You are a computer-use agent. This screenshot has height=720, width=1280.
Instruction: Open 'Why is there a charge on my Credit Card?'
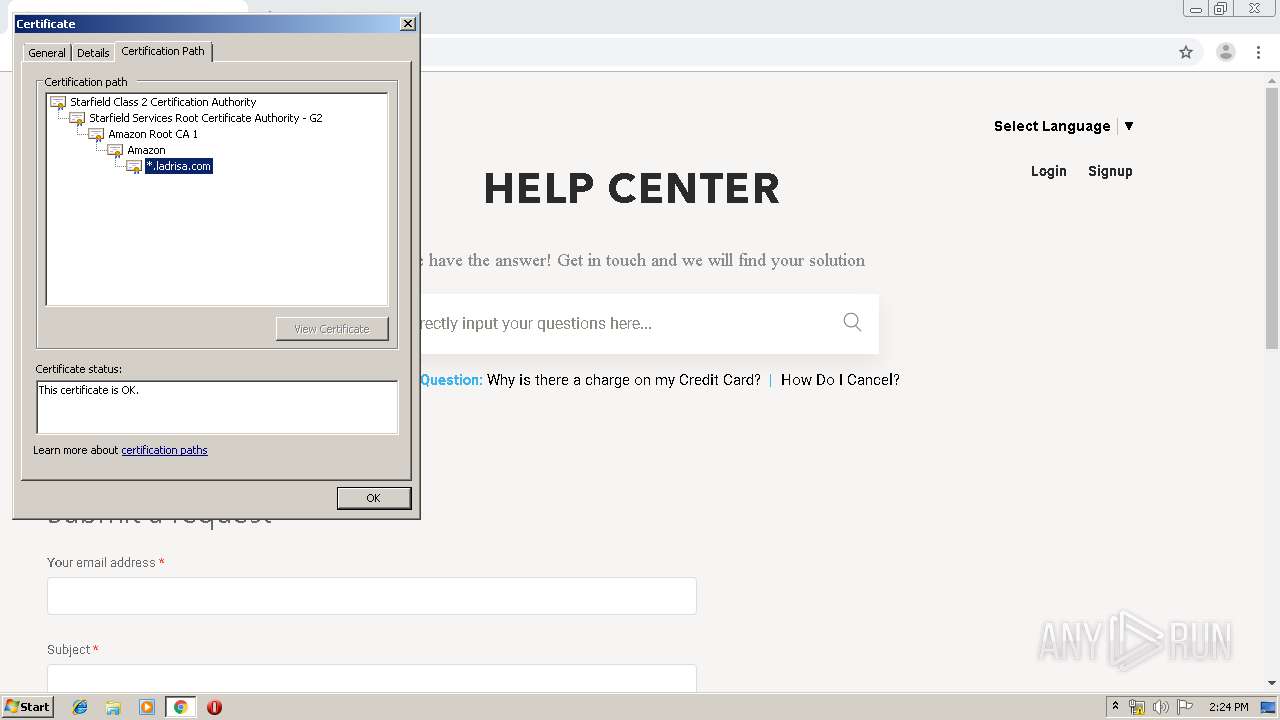pyautogui.click(x=624, y=380)
